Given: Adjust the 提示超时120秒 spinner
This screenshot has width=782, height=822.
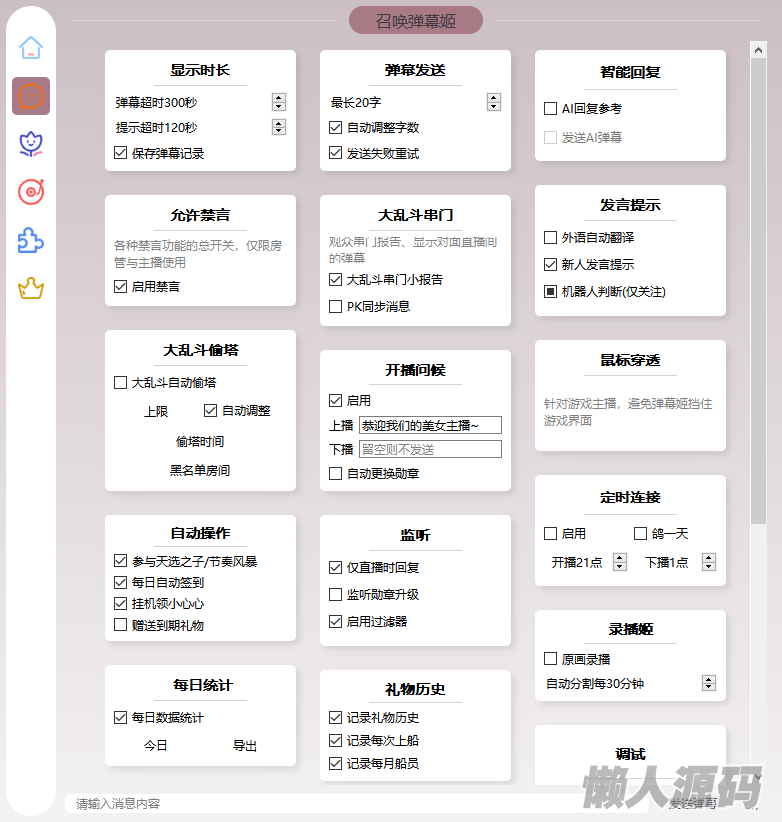Looking at the screenshot, I should click(x=279, y=127).
